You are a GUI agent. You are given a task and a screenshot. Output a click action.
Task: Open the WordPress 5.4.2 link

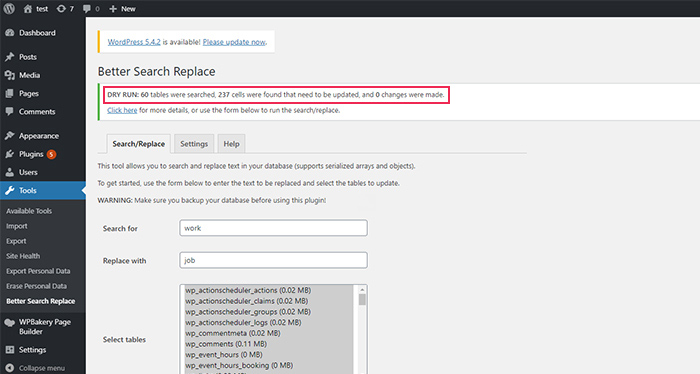134,42
